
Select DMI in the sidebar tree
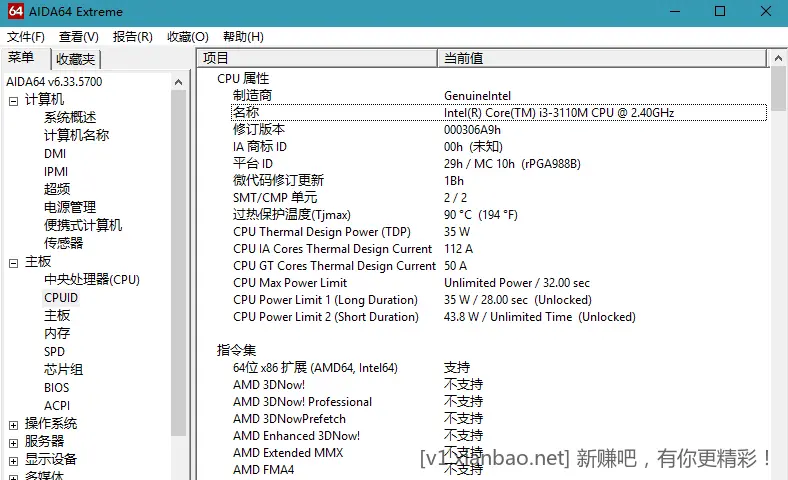click(x=55, y=153)
